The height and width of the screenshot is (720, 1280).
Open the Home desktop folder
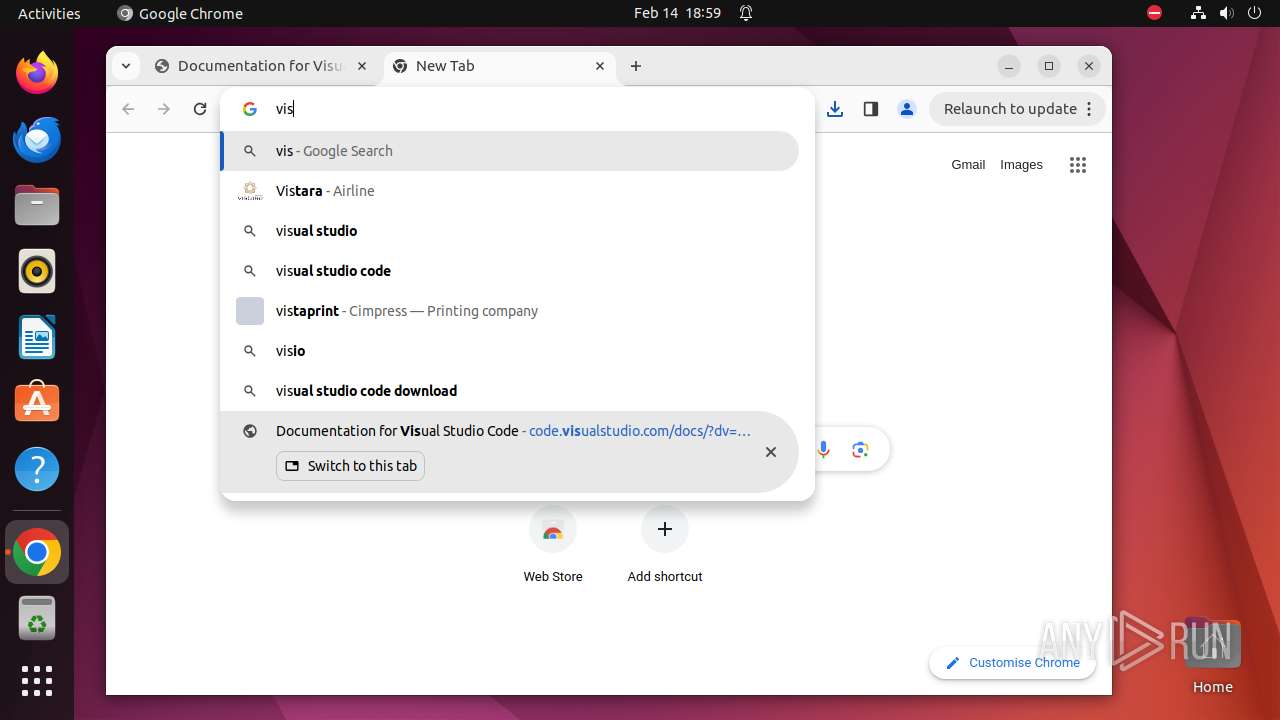pyautogui.click(x=1212, y=655)
